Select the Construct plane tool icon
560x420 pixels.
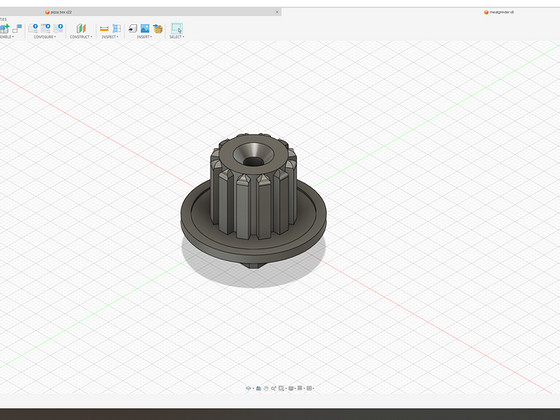81,29
